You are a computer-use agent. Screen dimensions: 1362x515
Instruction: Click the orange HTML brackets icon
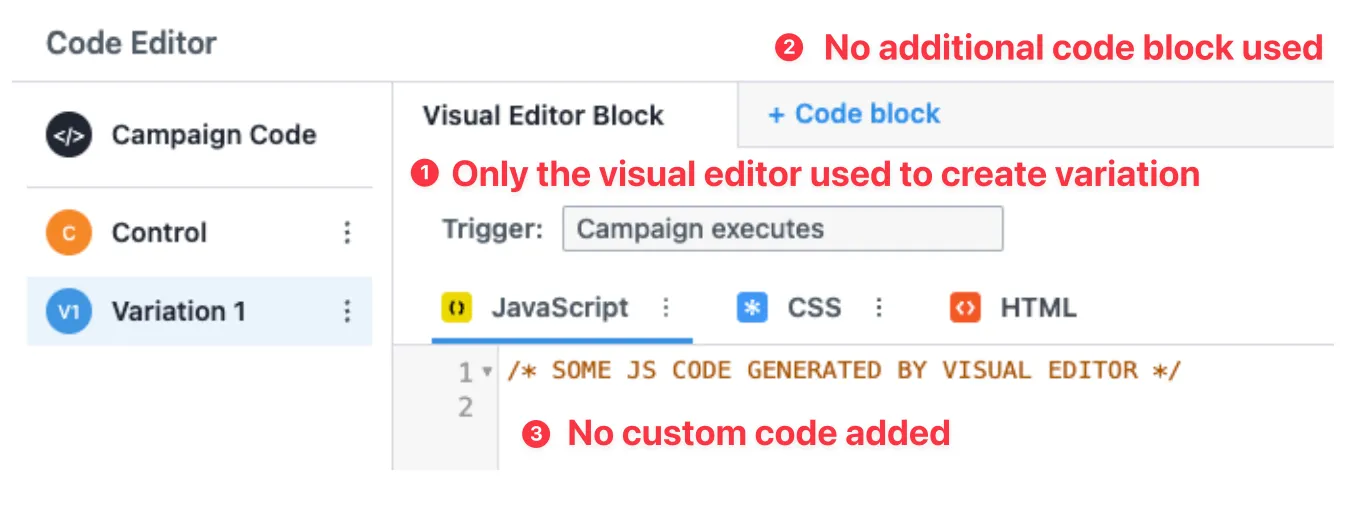click(965, 308)
